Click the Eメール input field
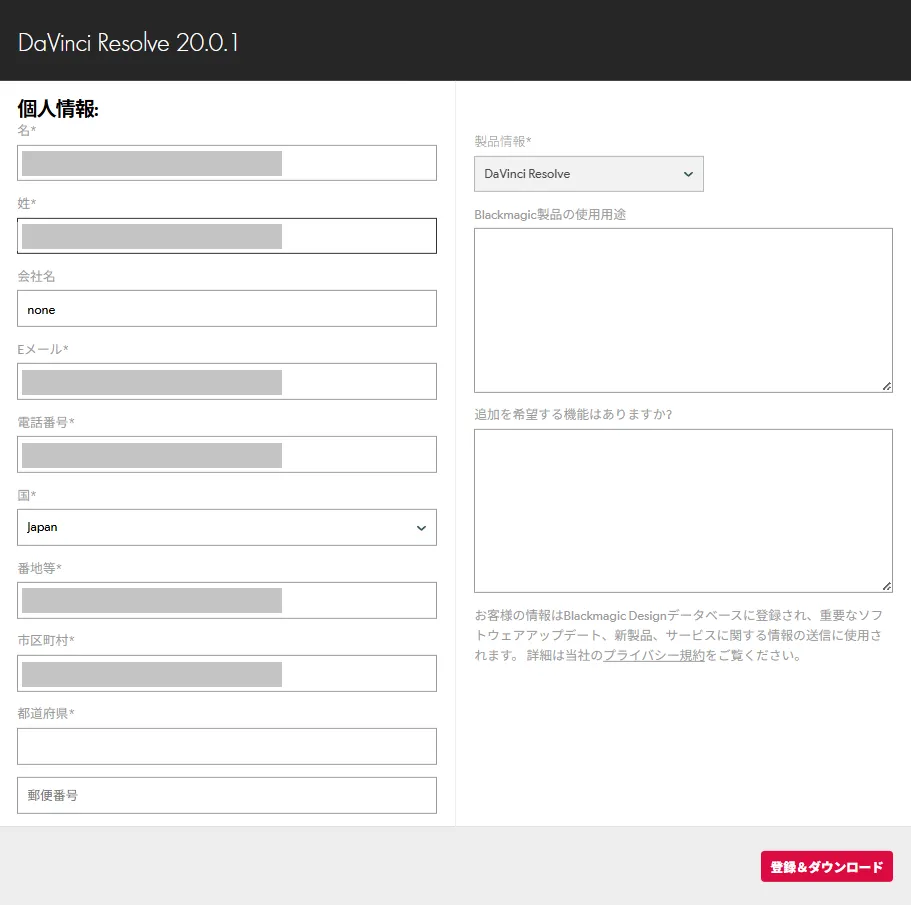911x905 pixels. tap(227, 381)
